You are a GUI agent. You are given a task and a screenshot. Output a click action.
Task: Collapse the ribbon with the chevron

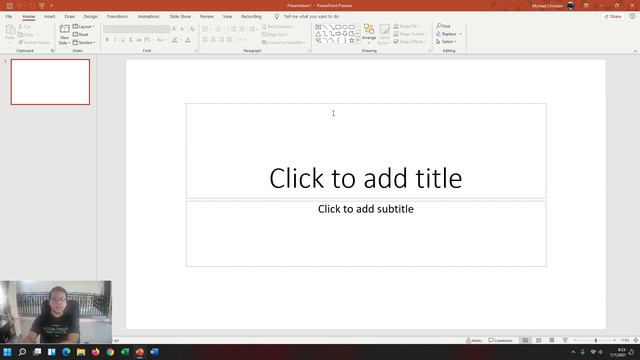[635, 51]
